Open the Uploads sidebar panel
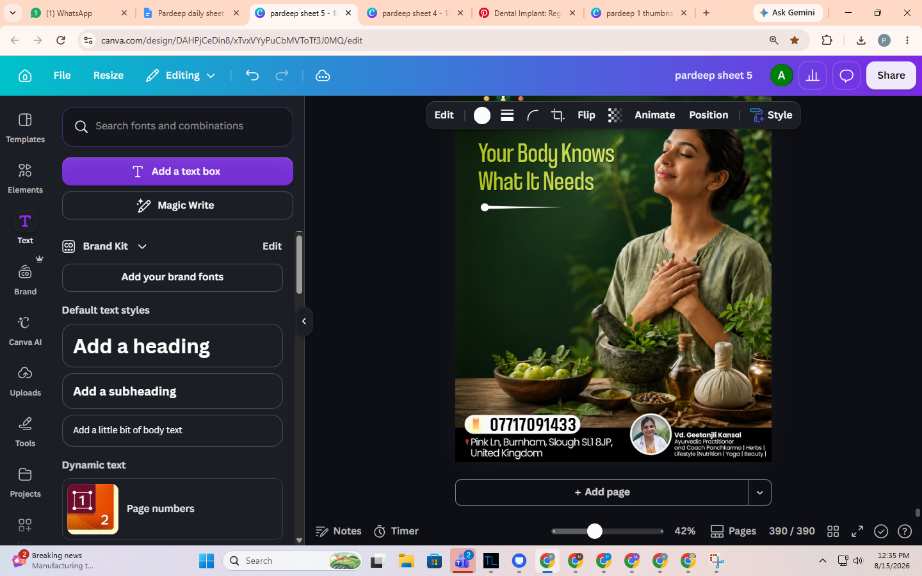Image resolution: width=922 pixels, height=576 pixels. pyautogui.click(x=25, y=381)
